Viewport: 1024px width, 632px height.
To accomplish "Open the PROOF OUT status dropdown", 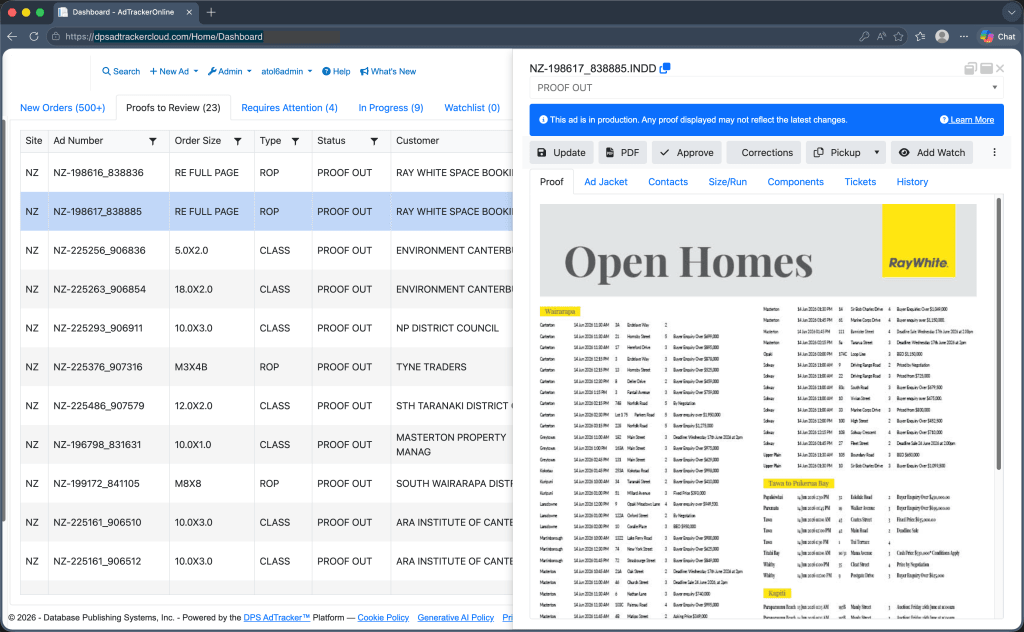I will (x=766, y=87).
